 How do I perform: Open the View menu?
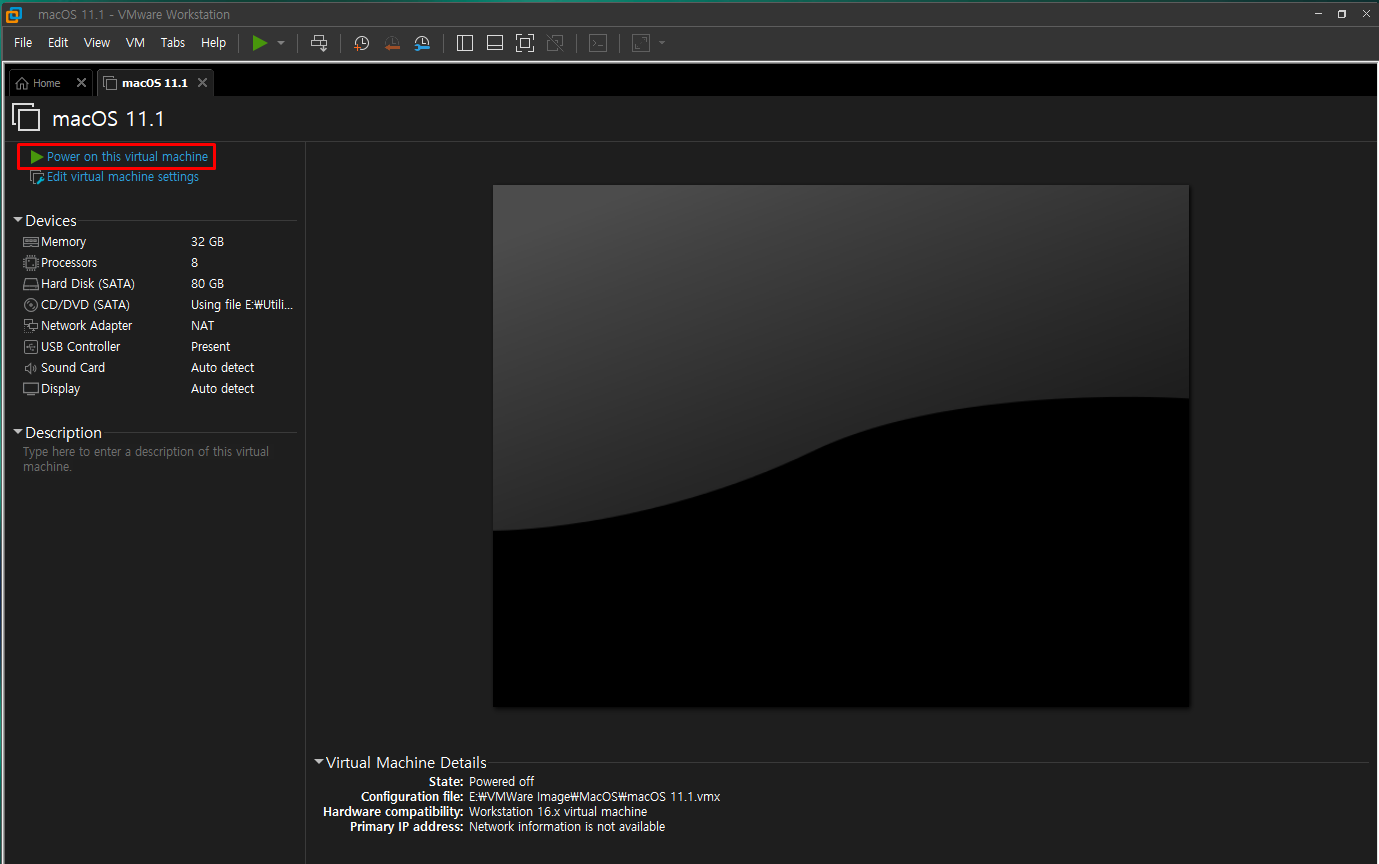click(97, 43)
